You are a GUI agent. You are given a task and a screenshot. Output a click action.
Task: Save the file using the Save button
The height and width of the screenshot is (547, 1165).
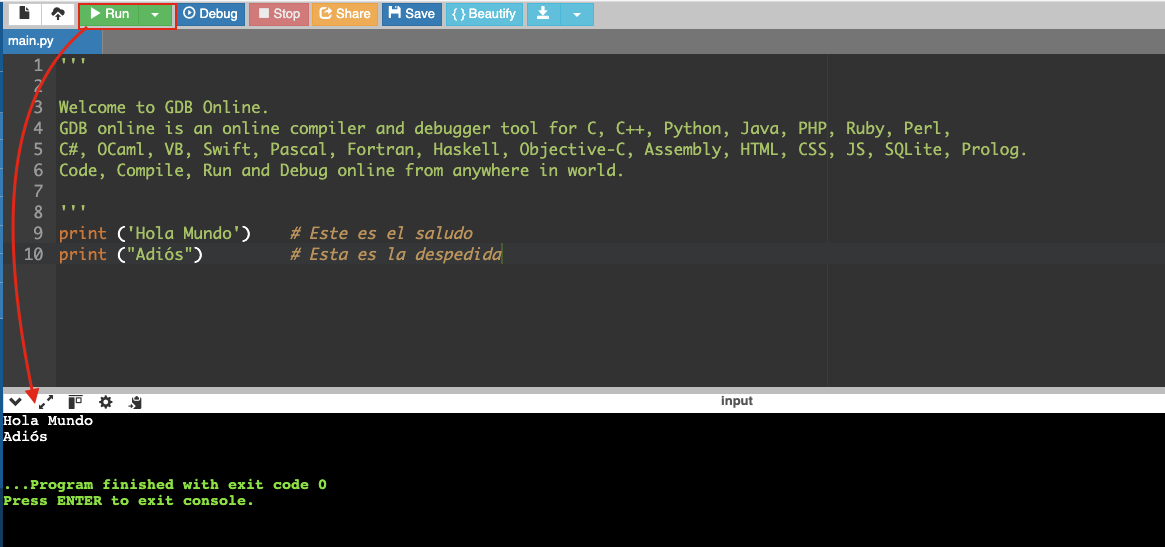pyautogui.click(x=411, y=14)
